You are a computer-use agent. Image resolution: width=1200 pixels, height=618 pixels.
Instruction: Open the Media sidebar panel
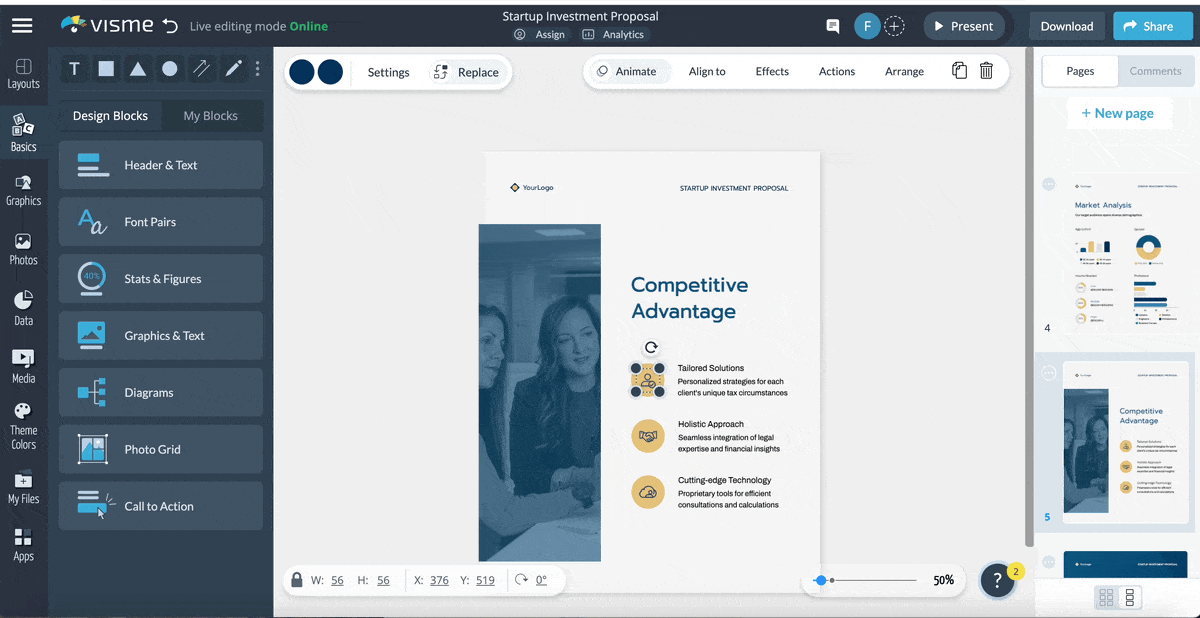click(x=23, y=362)
